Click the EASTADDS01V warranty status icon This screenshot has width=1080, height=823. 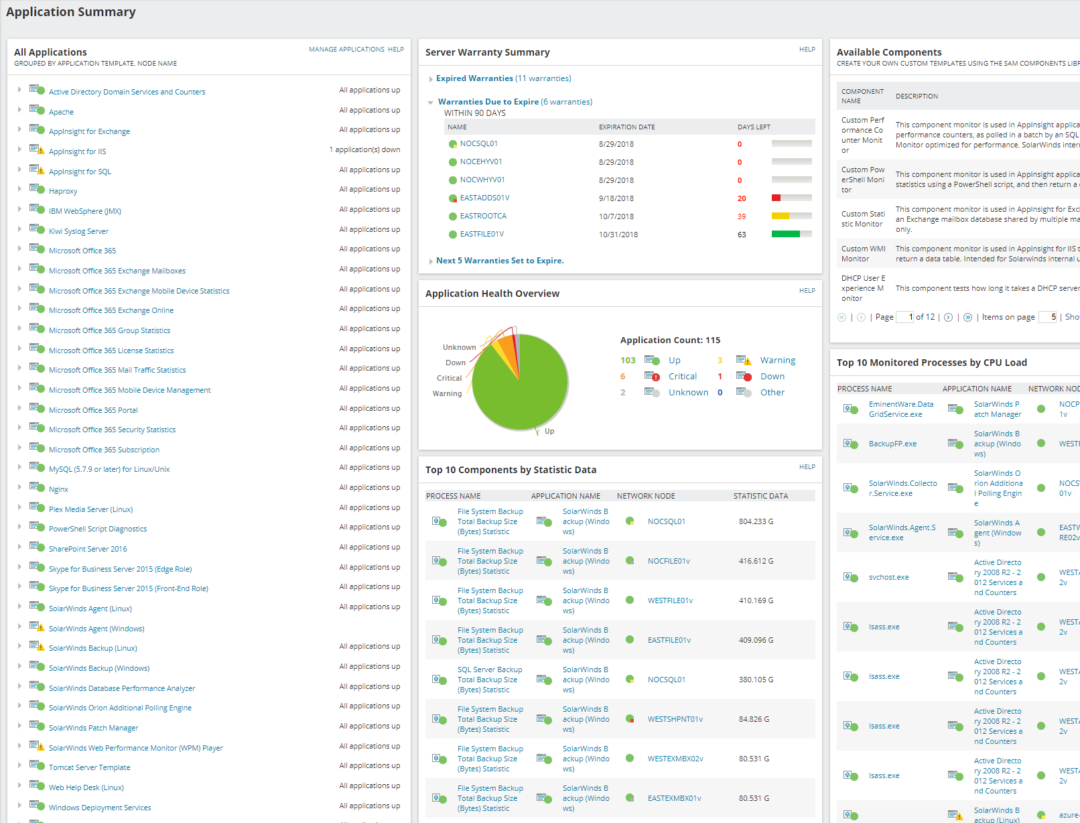(x=453, y=198)
